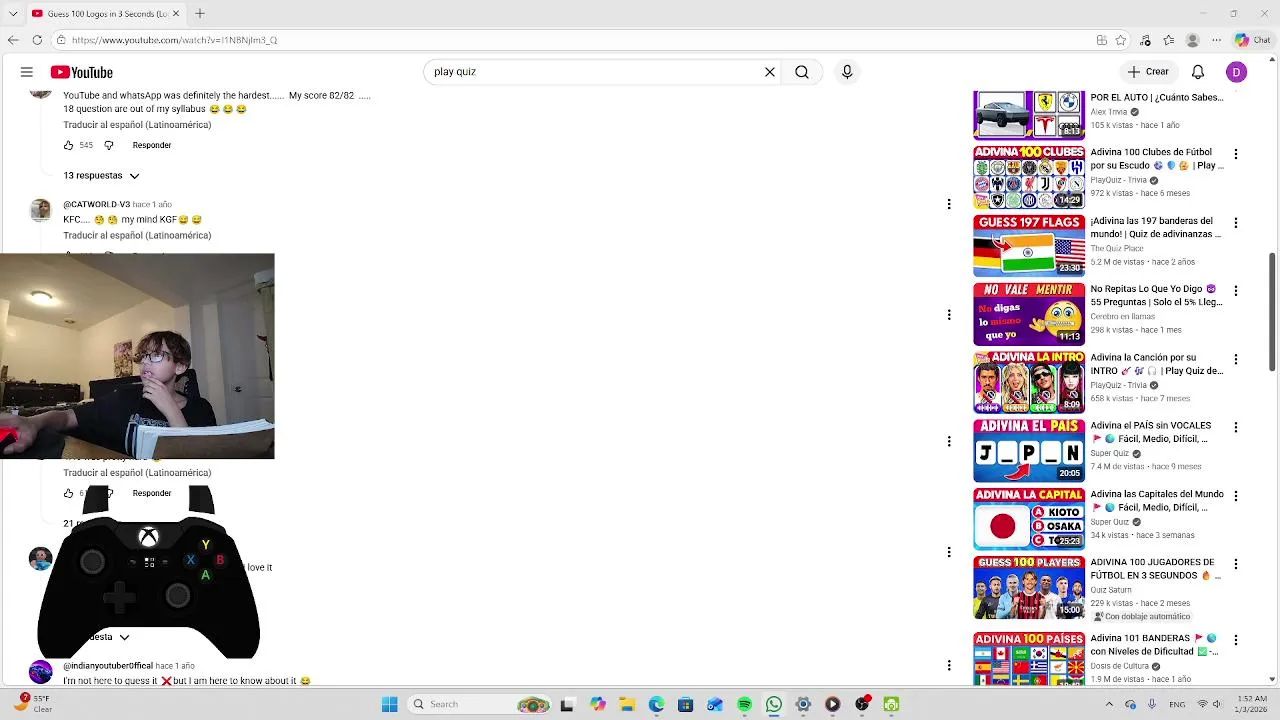
Task: Open @indianyoutuber0ffical channel name
Action: click(108, 665)
